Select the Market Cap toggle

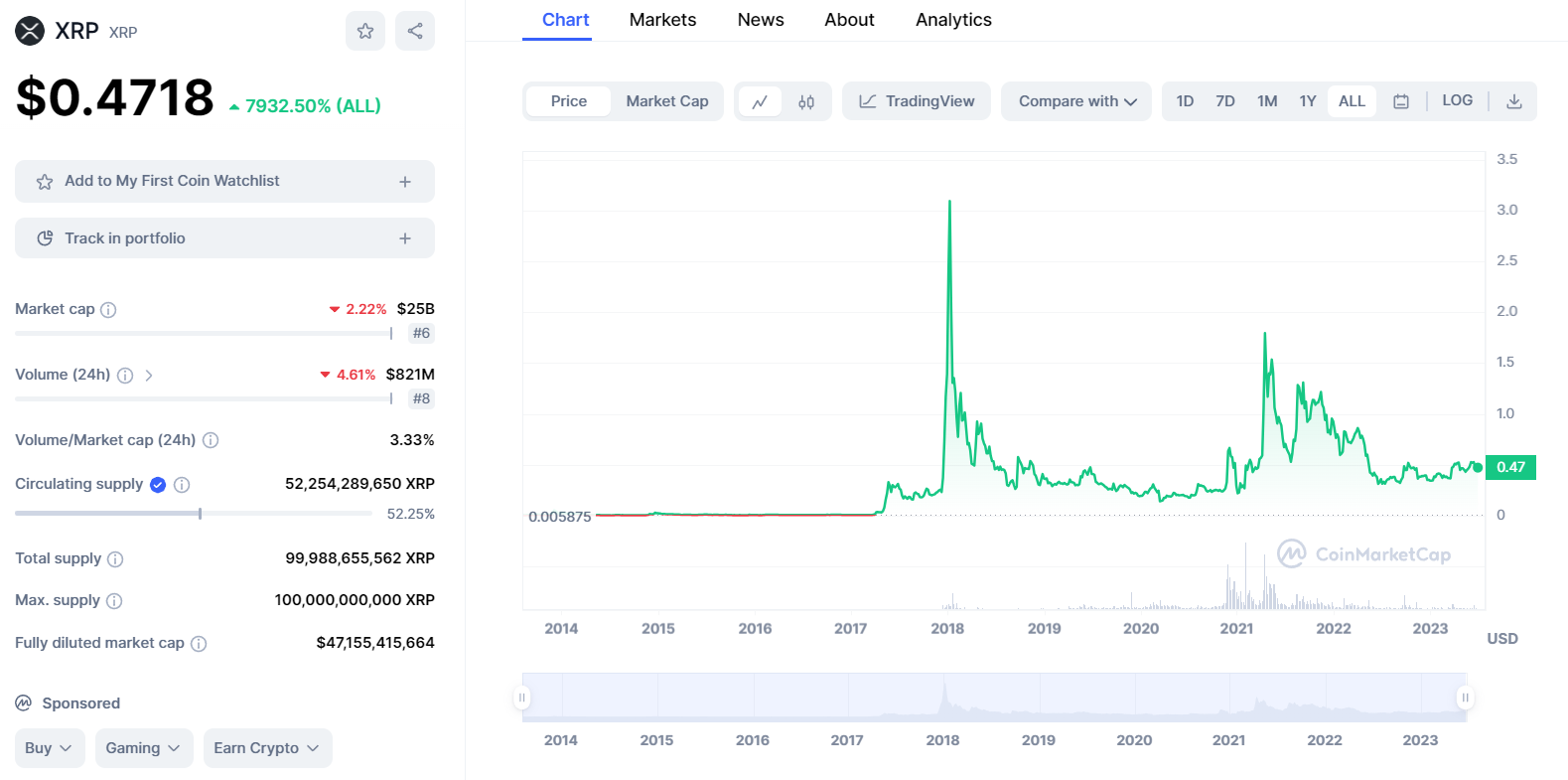click(x=667, y=101)
